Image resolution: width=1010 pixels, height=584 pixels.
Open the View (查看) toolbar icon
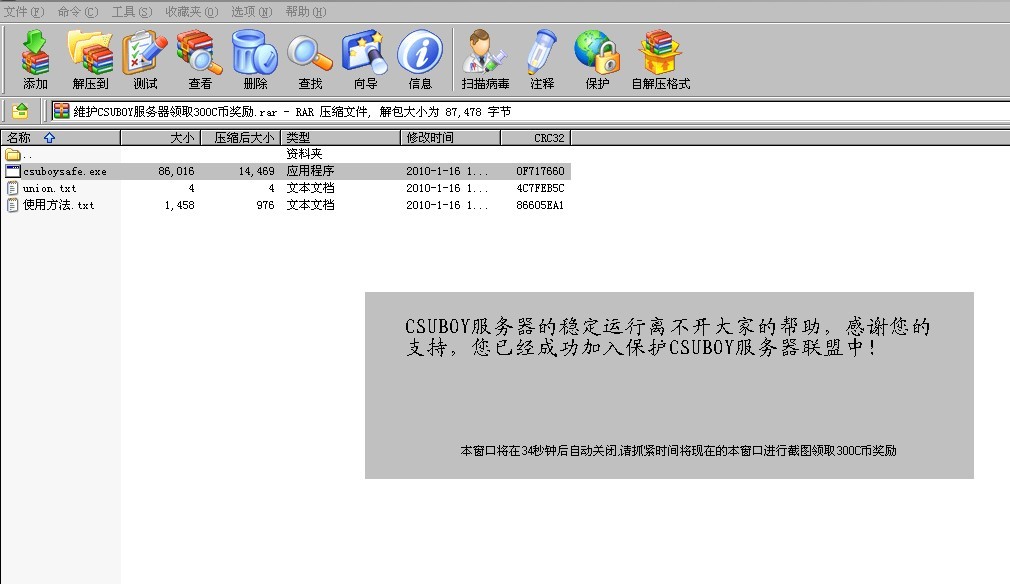[200, 53]
